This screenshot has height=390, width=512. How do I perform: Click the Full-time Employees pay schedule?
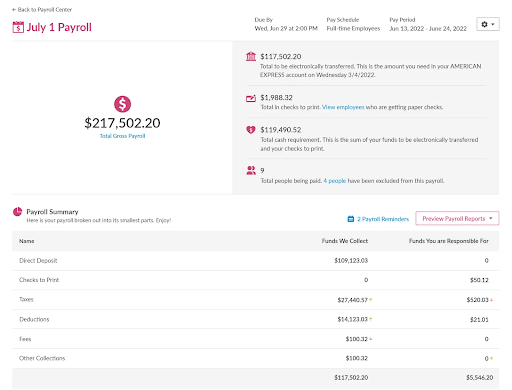click(353, 29)
